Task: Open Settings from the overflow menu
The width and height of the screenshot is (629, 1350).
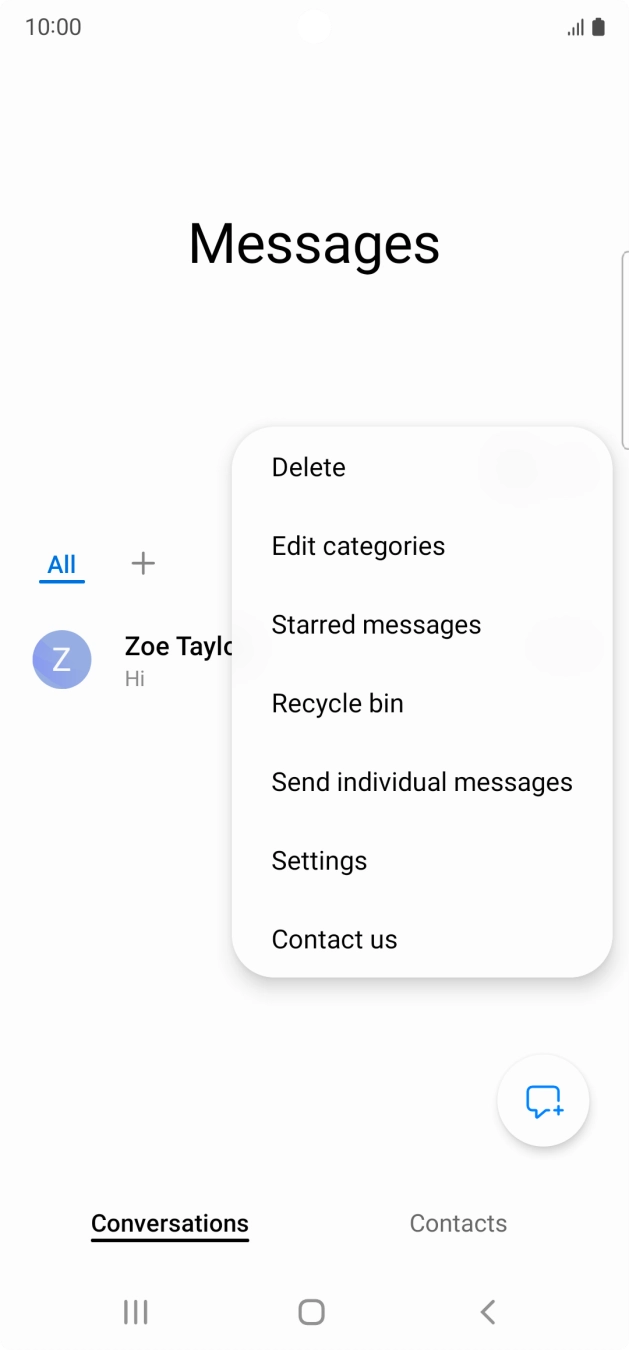Action: (x=319, y=861)
